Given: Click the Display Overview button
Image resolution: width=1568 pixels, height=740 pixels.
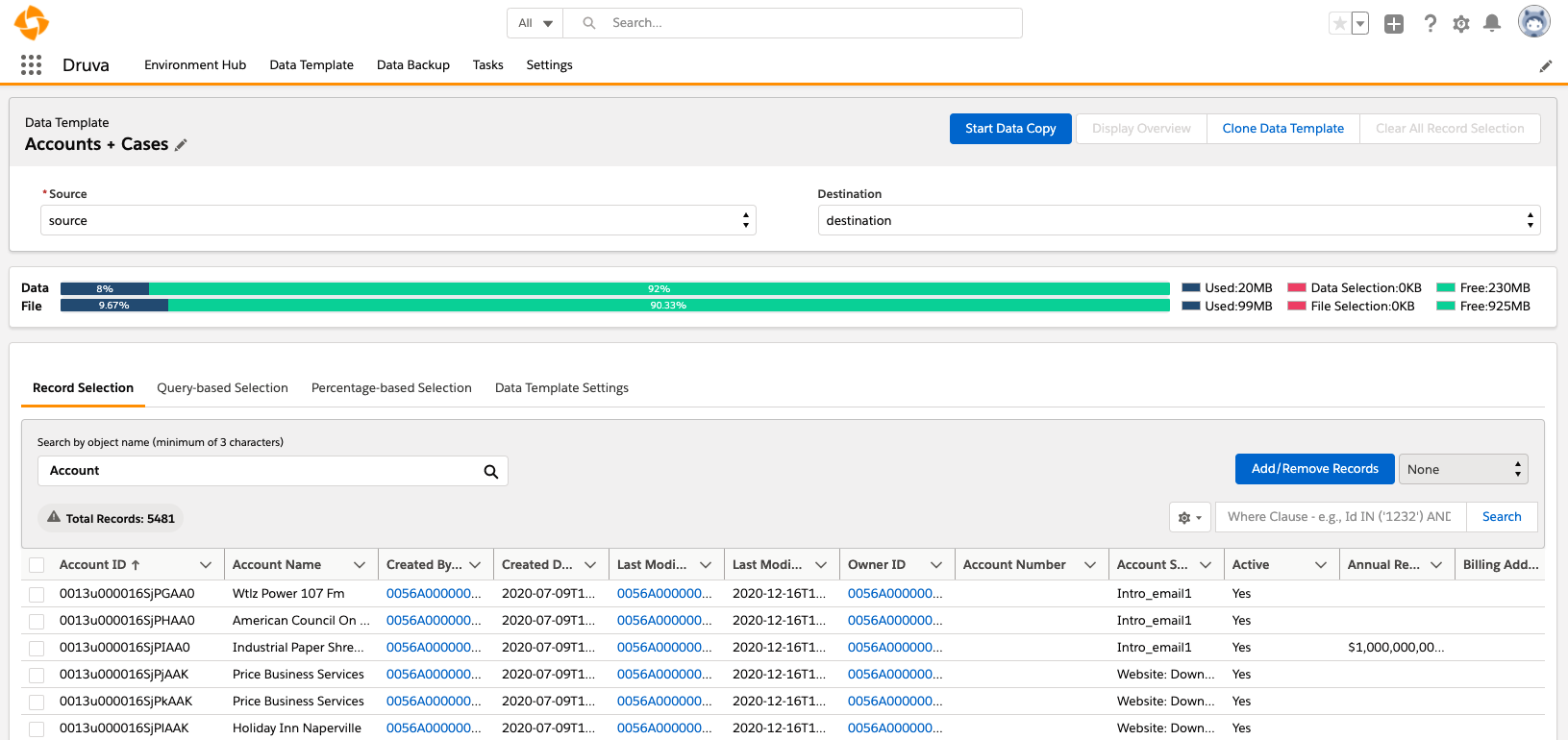Looking at the screenshot, I should pyautogui.click(x=1141, y=129).
